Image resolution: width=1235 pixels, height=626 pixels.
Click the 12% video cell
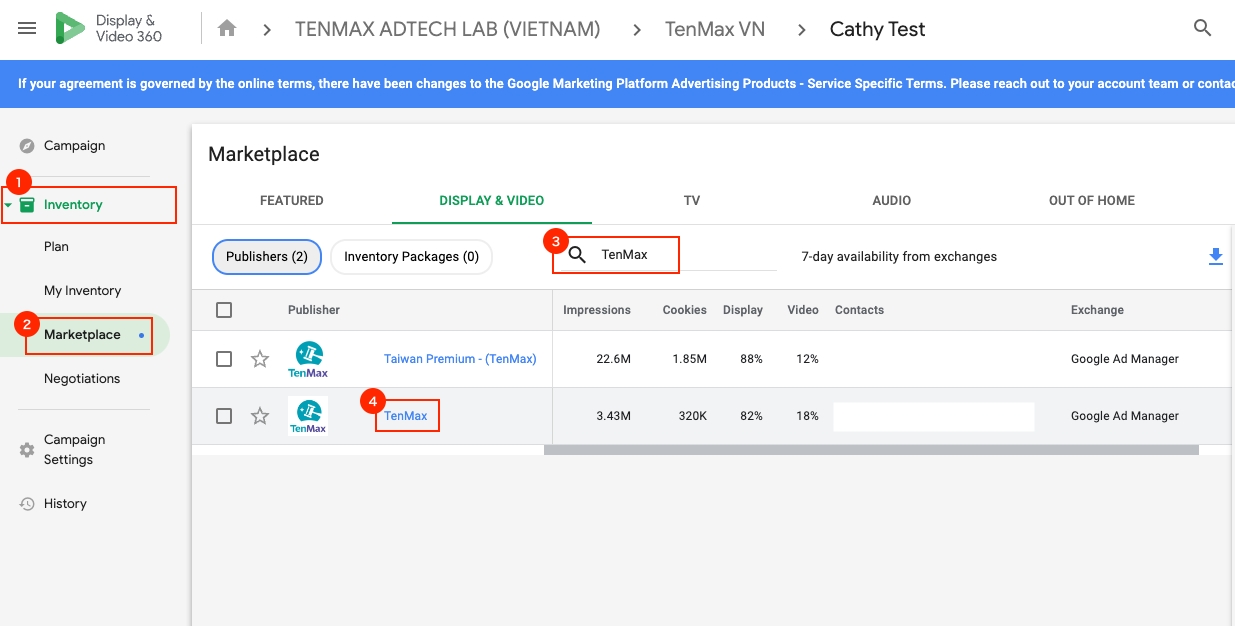click(x=808, y=359)
